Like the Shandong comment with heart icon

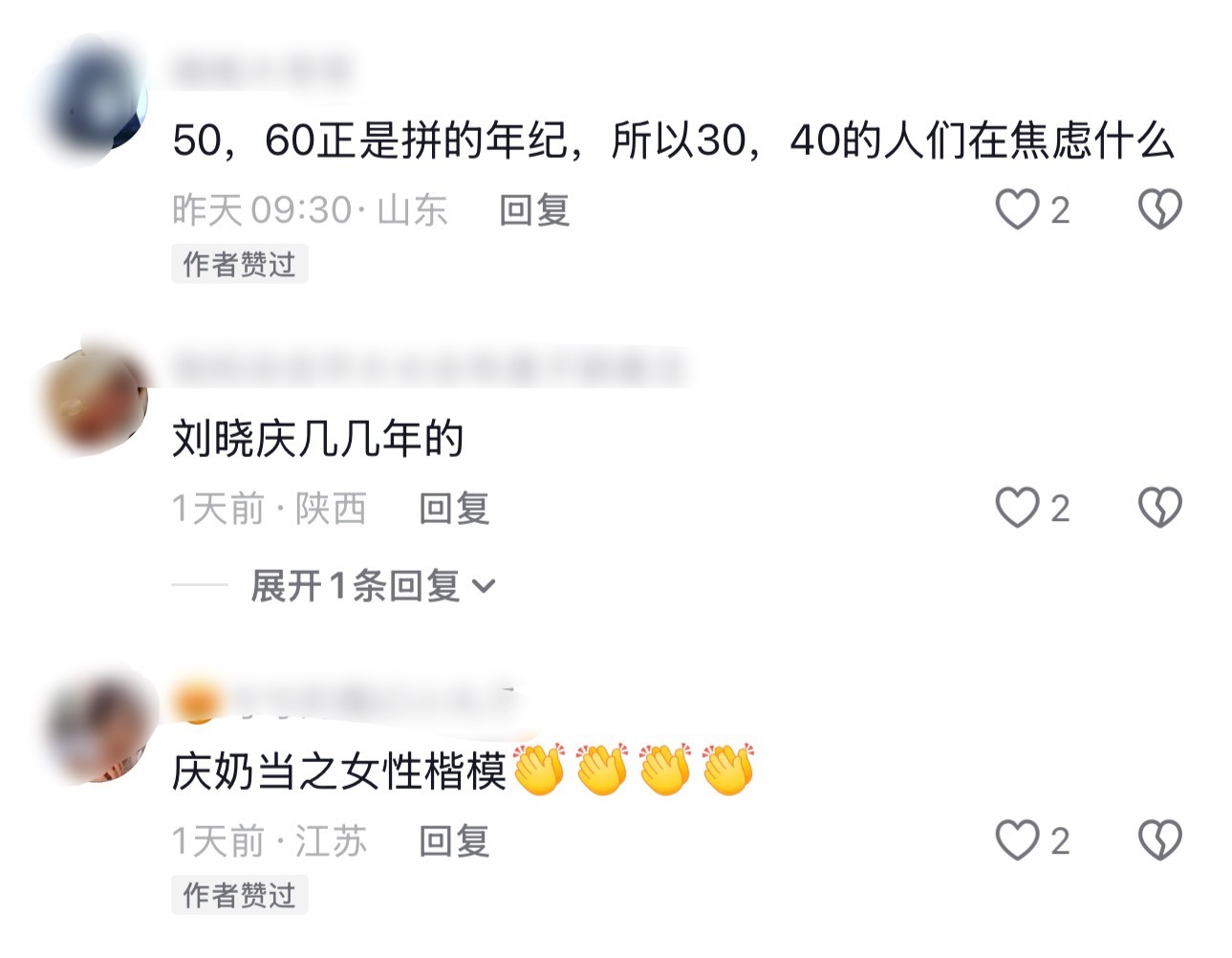pyautogui.click(x=1017, y=209)
